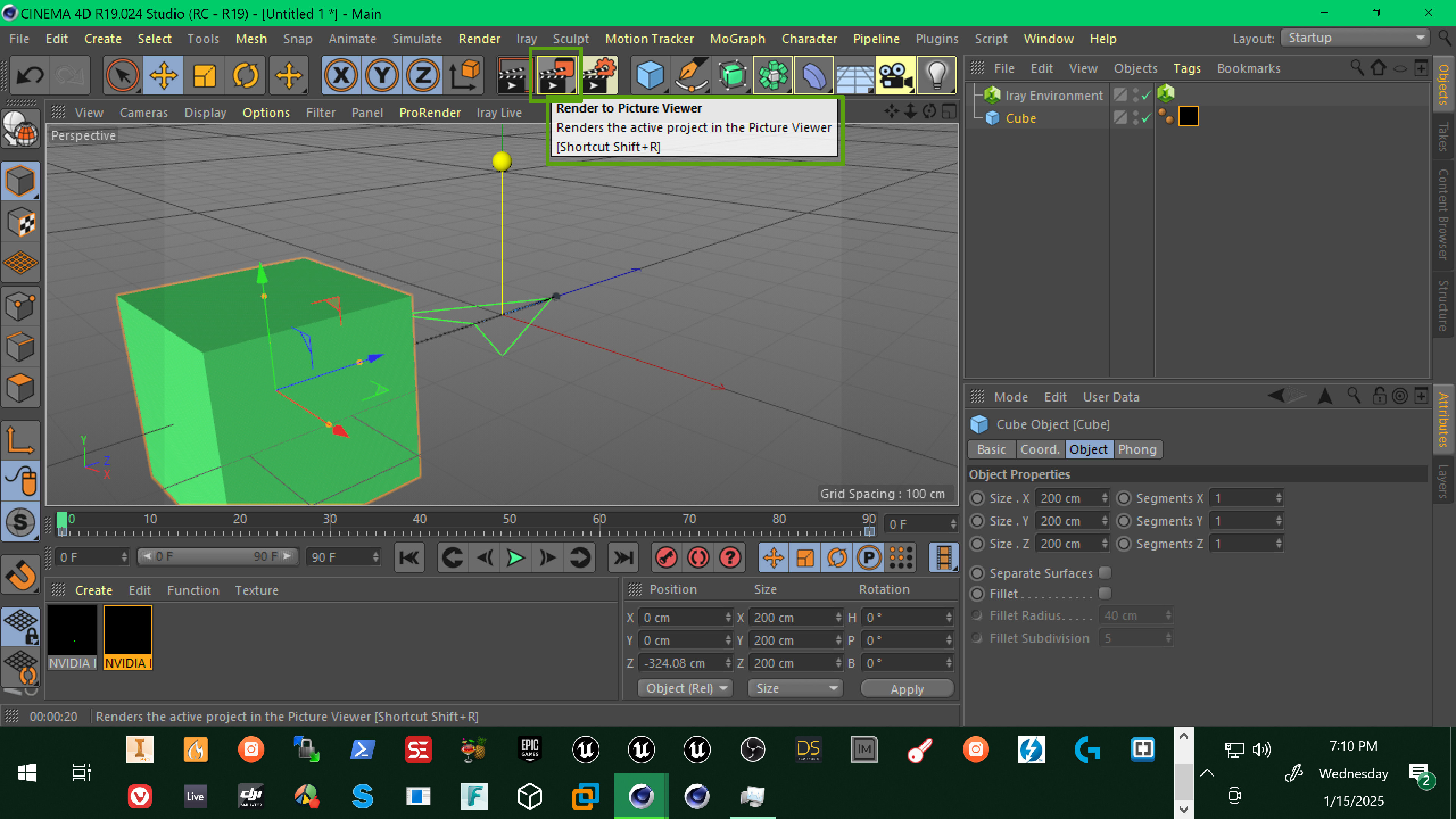1456x819 pixels.
Task: Toggle Y-axis lock
Action: [x=382, y=75]
